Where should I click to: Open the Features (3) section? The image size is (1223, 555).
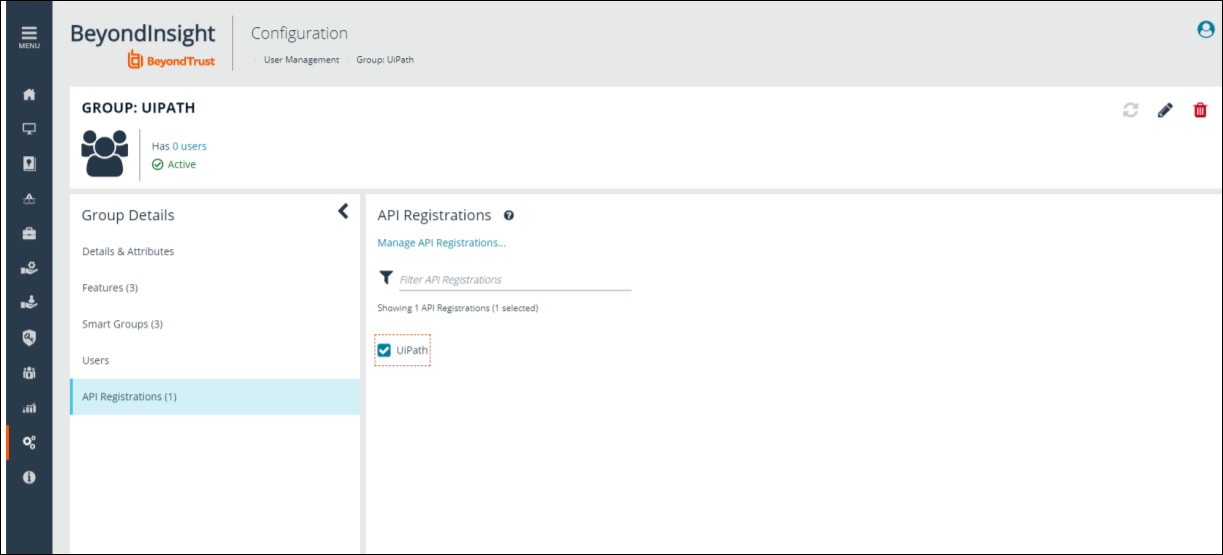coord(110,288)
